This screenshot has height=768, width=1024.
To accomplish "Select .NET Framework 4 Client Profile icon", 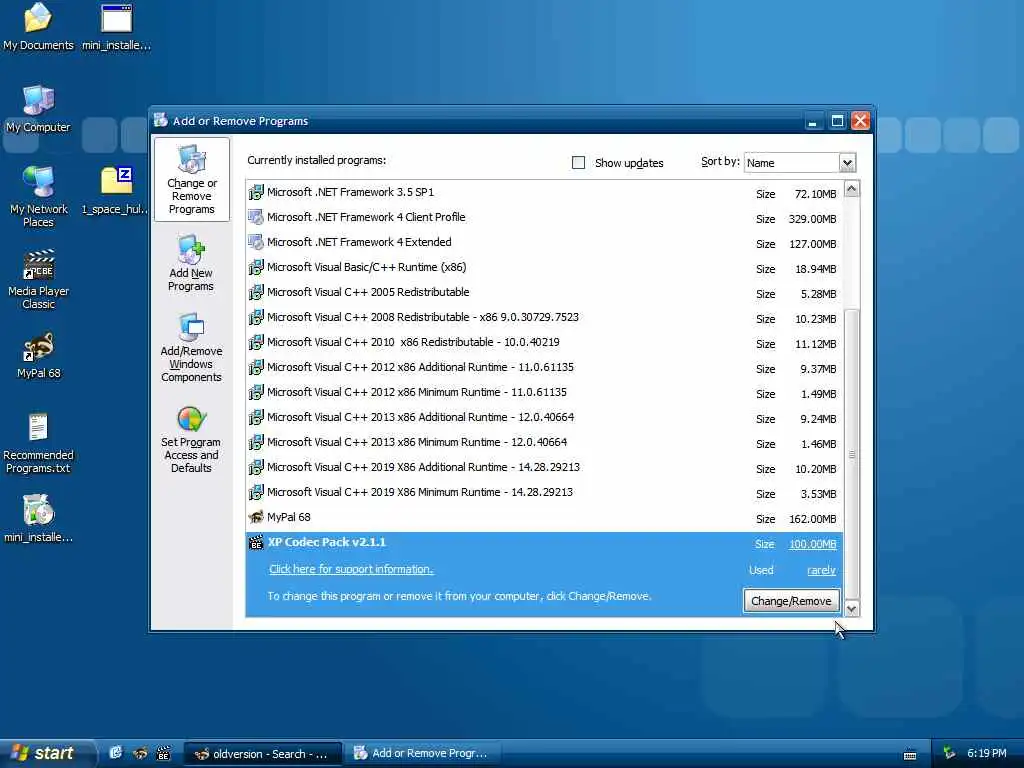I will coord(256,217).
